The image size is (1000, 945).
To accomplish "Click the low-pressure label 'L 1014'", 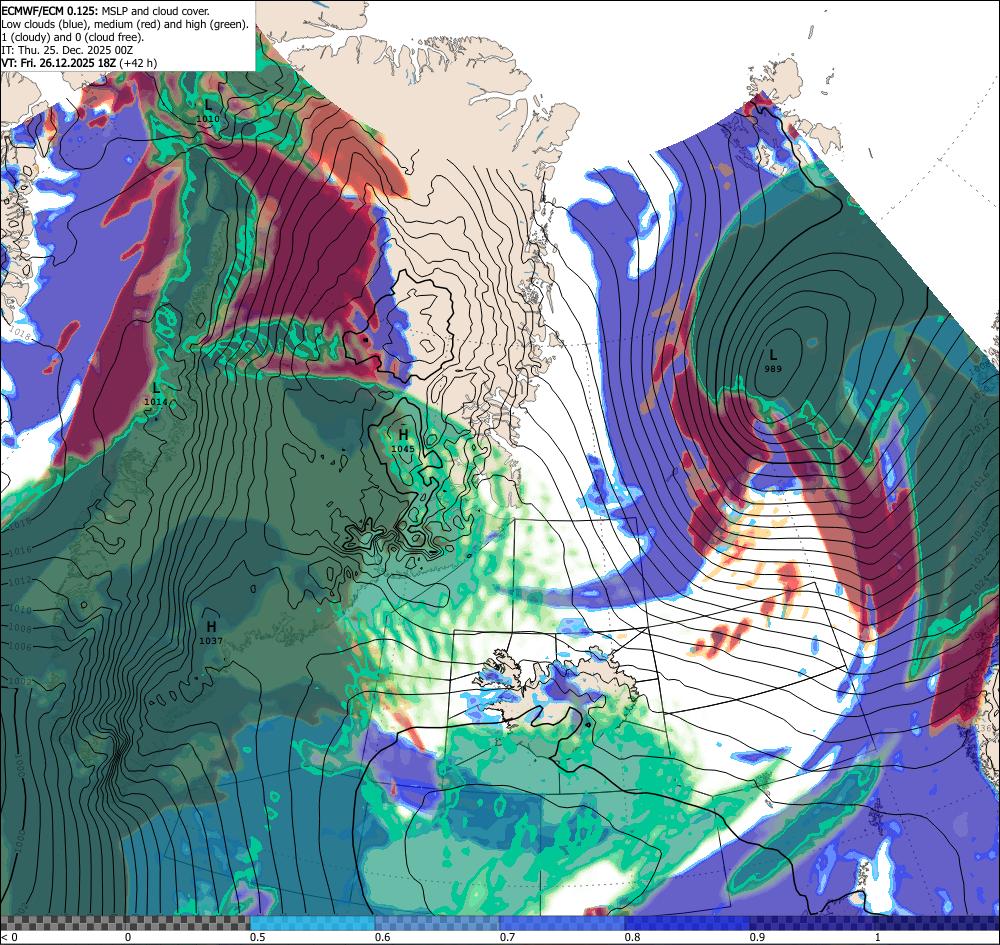I will (156, 394).
